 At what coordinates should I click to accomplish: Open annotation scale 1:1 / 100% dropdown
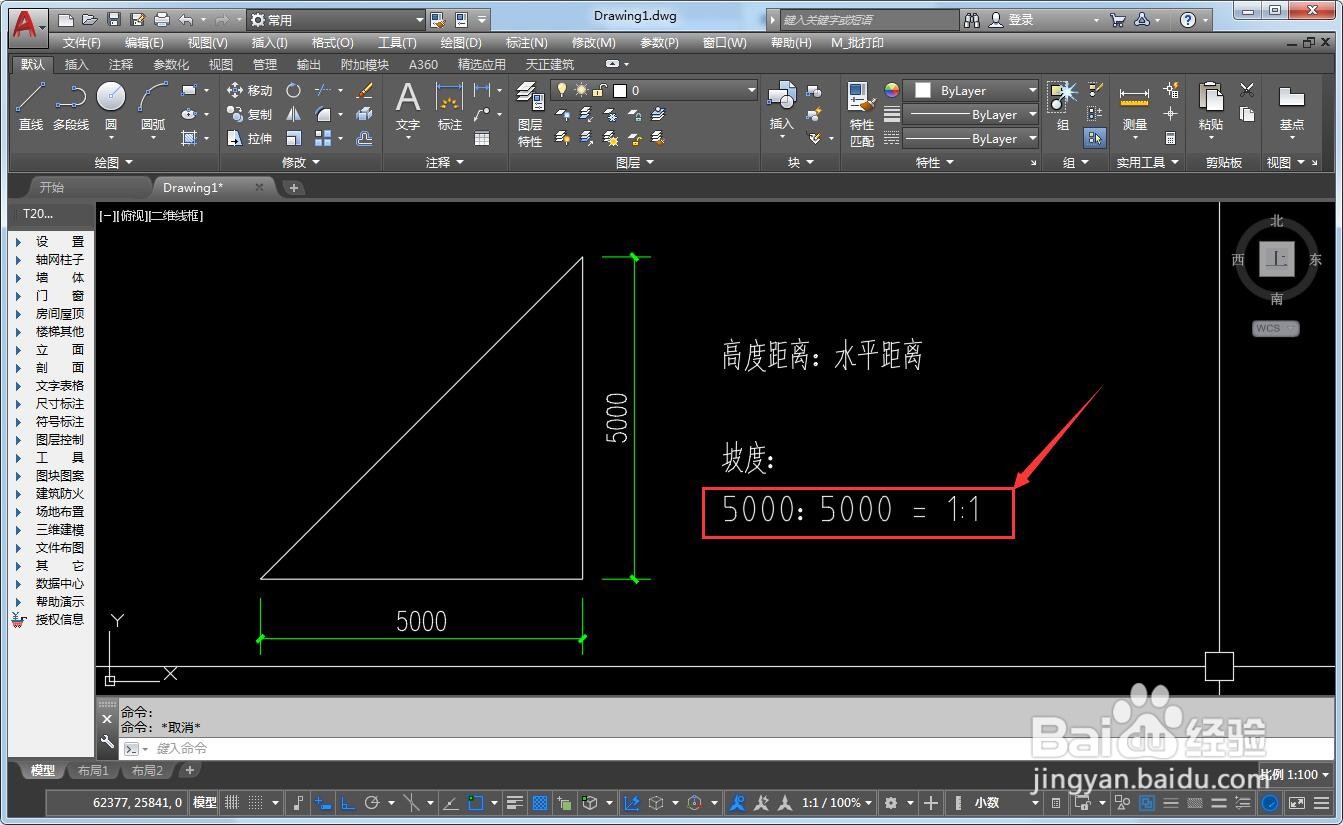(x=837, y=802)
